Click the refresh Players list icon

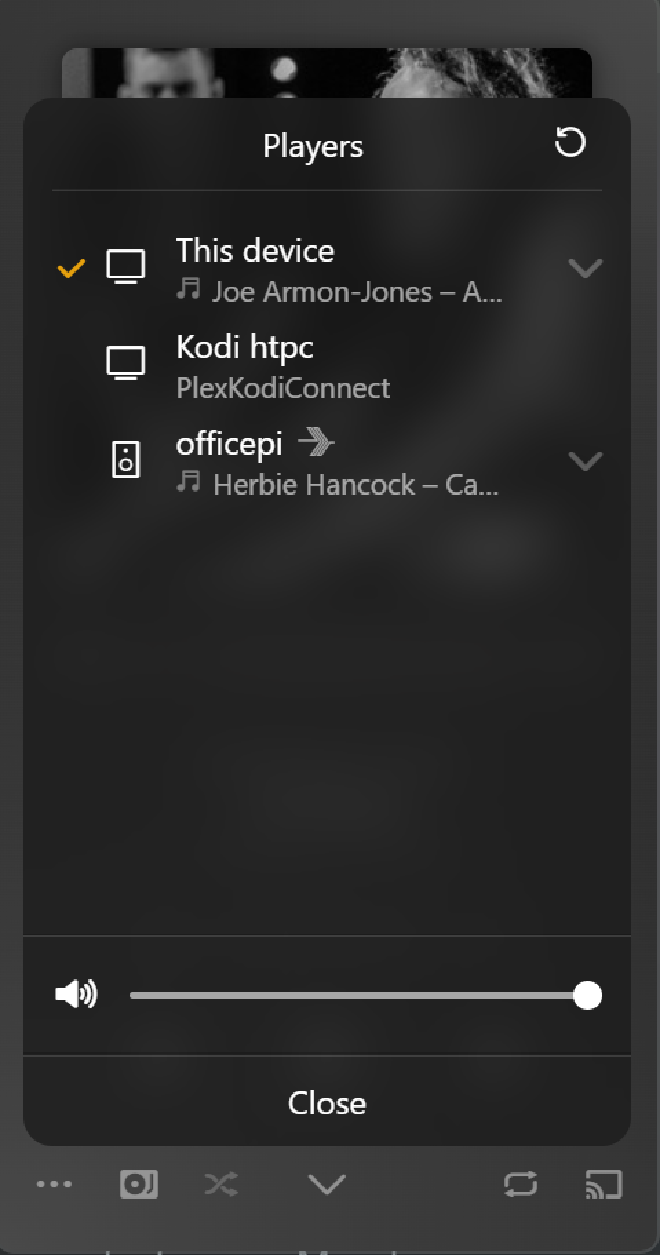(x=570, y=144)
